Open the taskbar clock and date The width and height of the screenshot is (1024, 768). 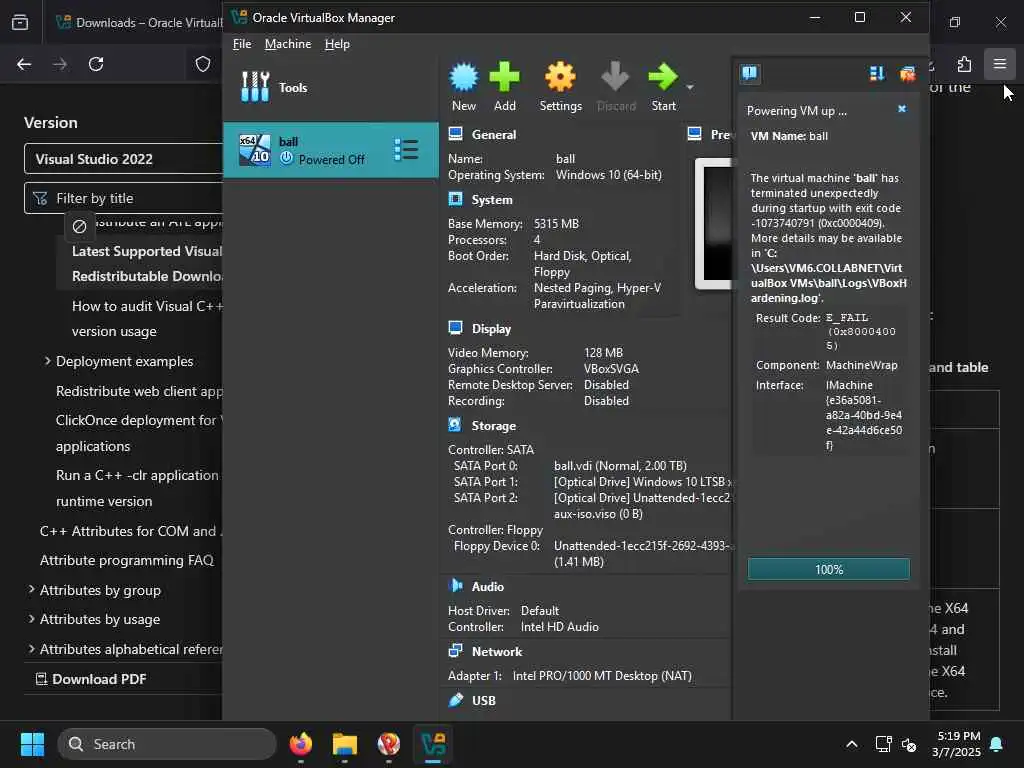click(957, 744)
